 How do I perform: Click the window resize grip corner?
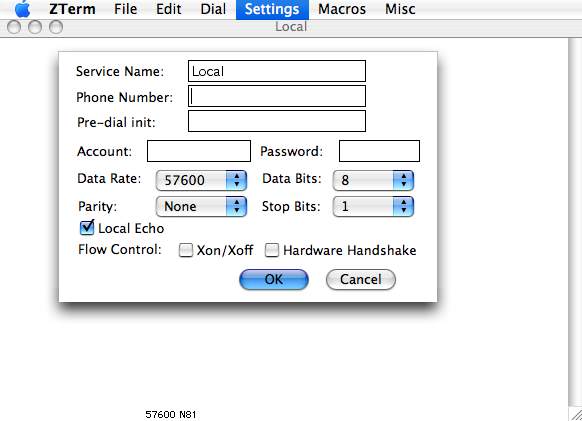click(576, 415)
